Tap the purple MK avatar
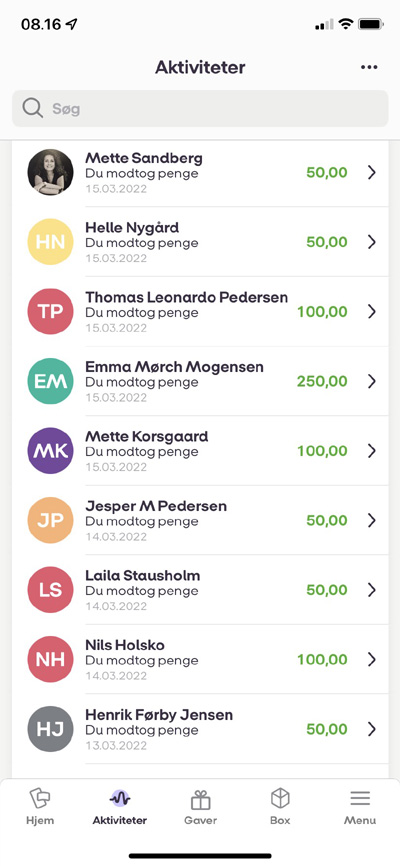This screenshot has width=400, height=866. (50, 451)
